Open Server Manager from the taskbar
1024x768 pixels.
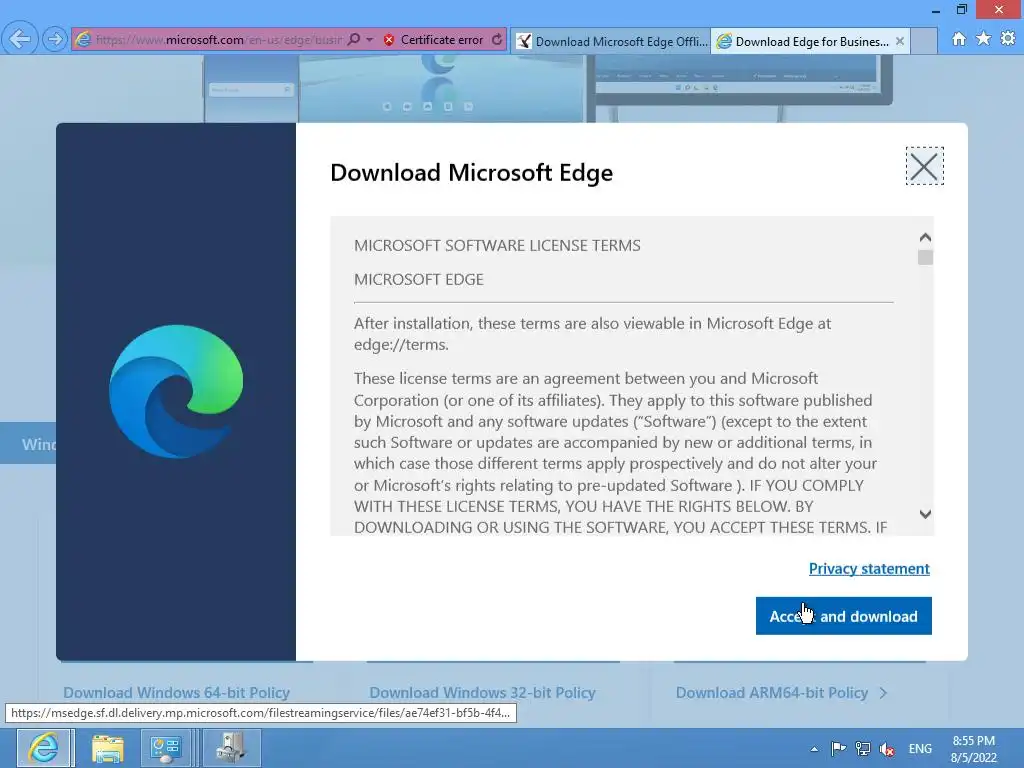[165, 748]
